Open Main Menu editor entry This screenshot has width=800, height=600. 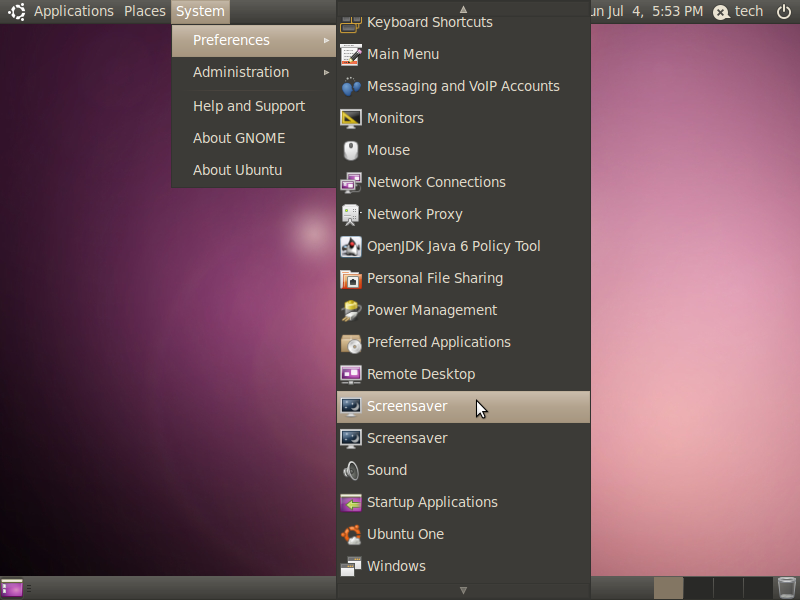pyautogui.click(x=463, y=54)
